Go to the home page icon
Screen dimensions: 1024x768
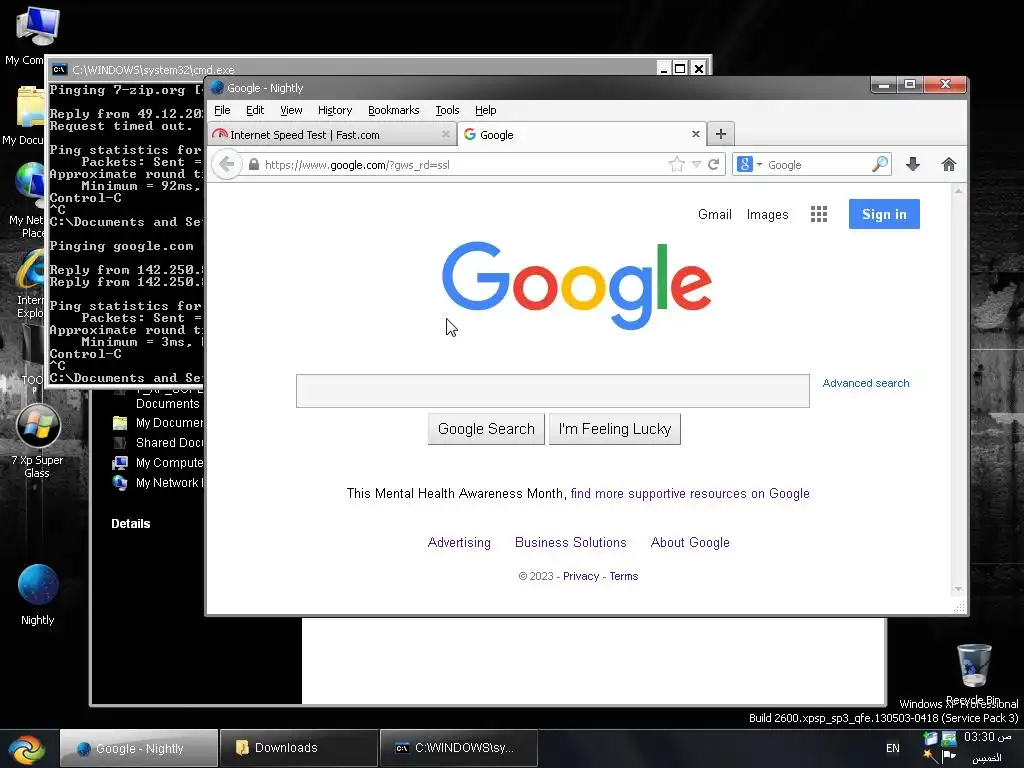click(948, 165)
